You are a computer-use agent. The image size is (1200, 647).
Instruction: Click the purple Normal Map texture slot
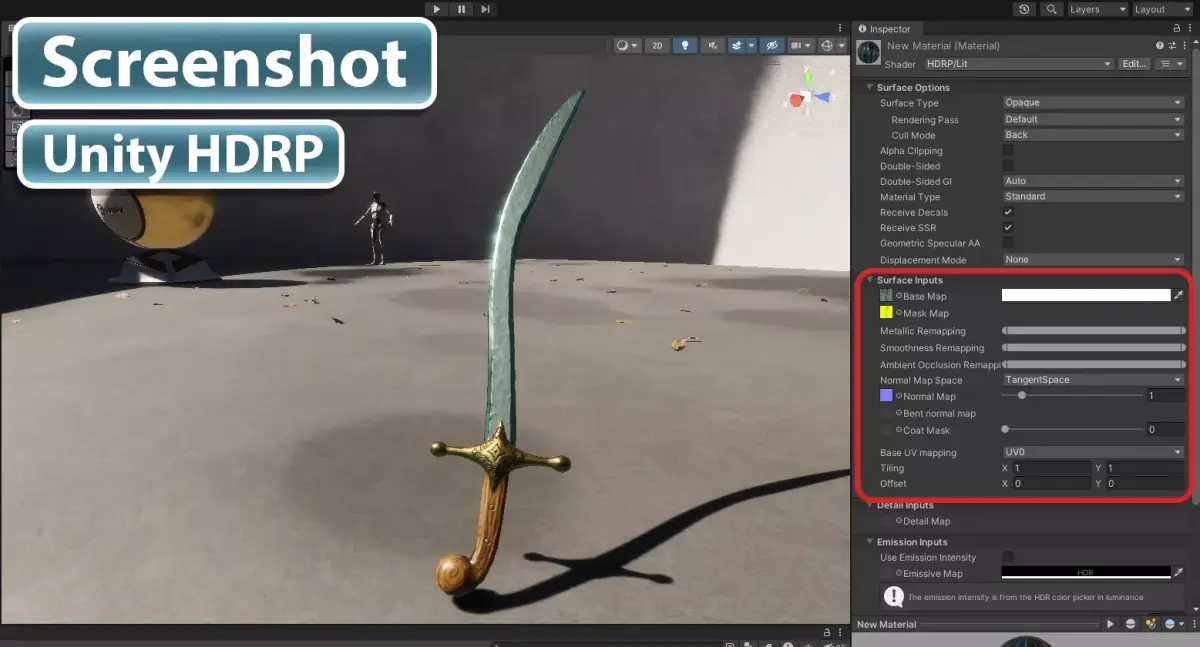click(x=885, y=396)
